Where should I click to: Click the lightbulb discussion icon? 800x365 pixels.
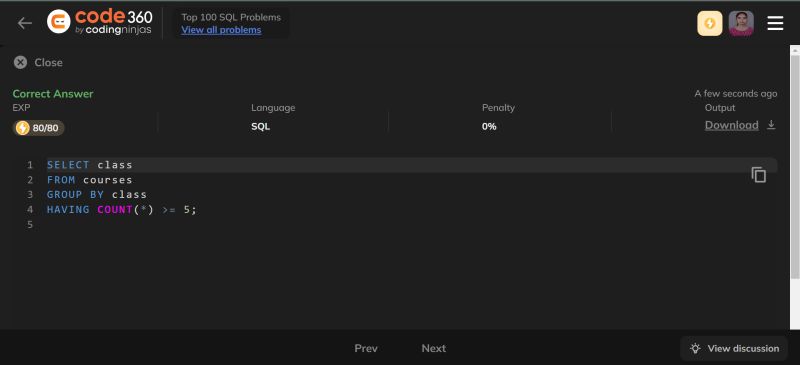coord(695,349)
